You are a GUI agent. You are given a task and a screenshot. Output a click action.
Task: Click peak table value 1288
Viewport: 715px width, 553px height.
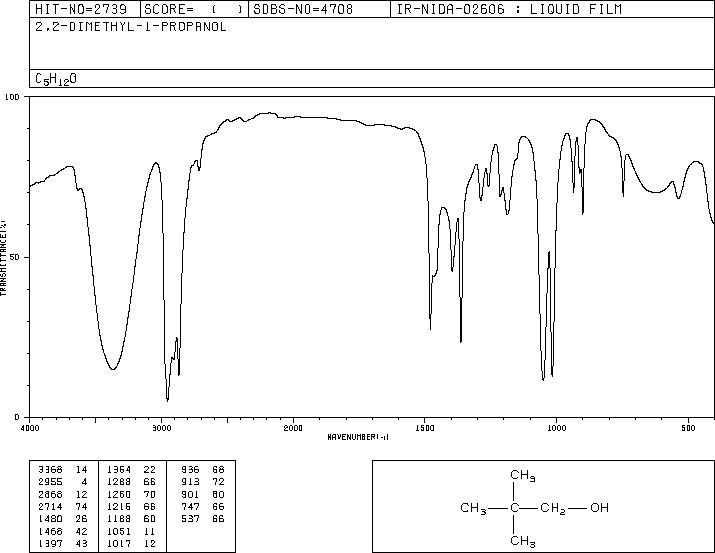coord(119,482)
